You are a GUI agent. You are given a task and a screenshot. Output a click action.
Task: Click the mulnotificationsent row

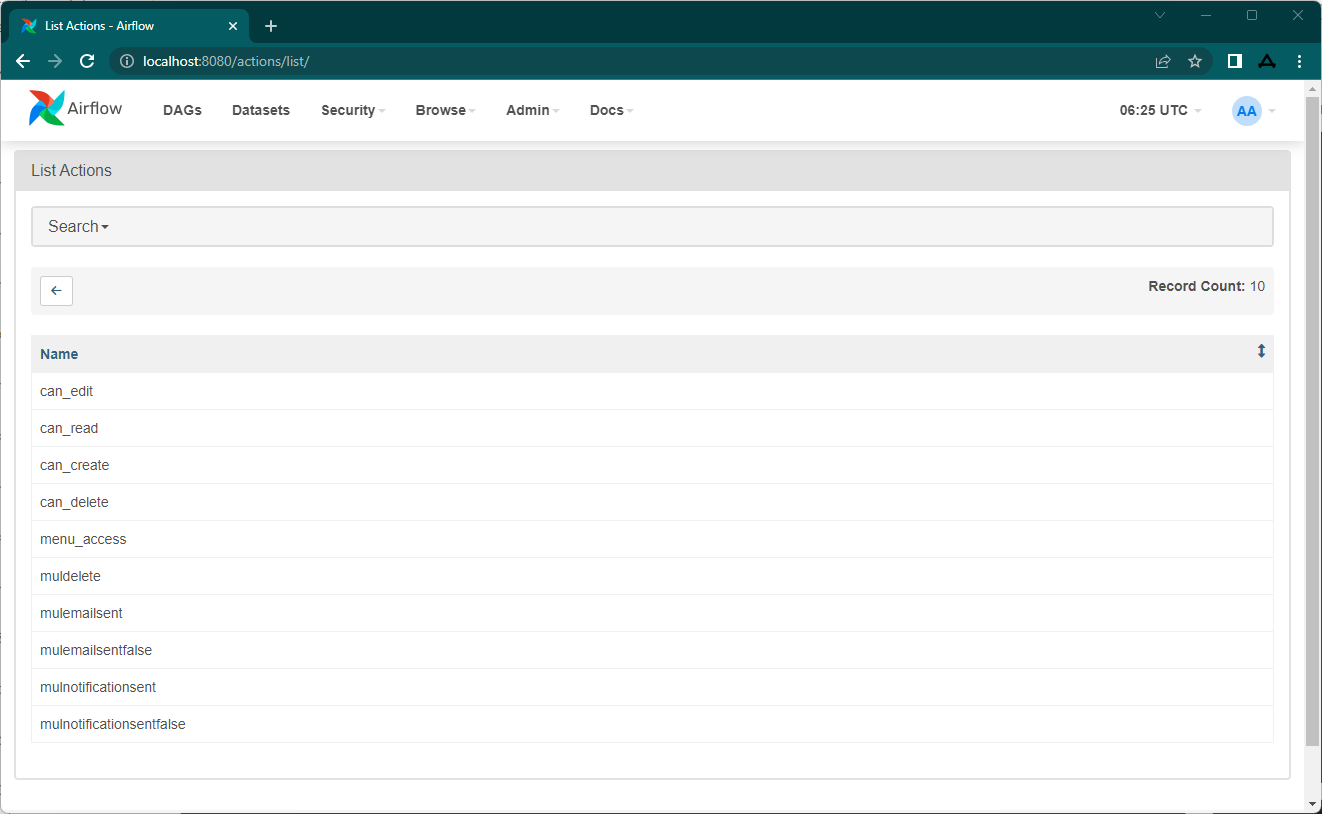pyautogui.click(x=652, y=687)
